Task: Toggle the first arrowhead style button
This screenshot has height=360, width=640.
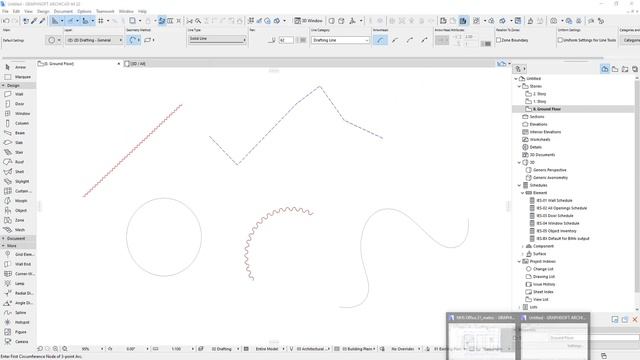Action: coord(380,40)
